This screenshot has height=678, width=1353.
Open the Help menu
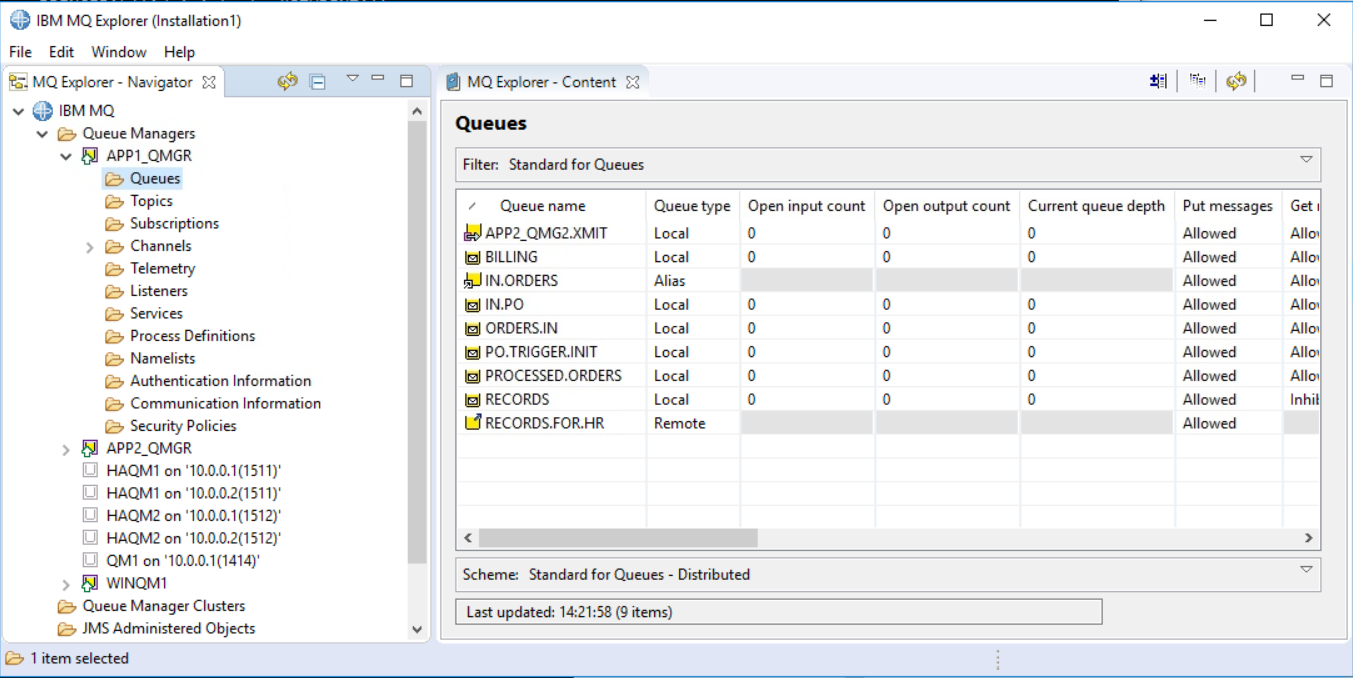179,52
